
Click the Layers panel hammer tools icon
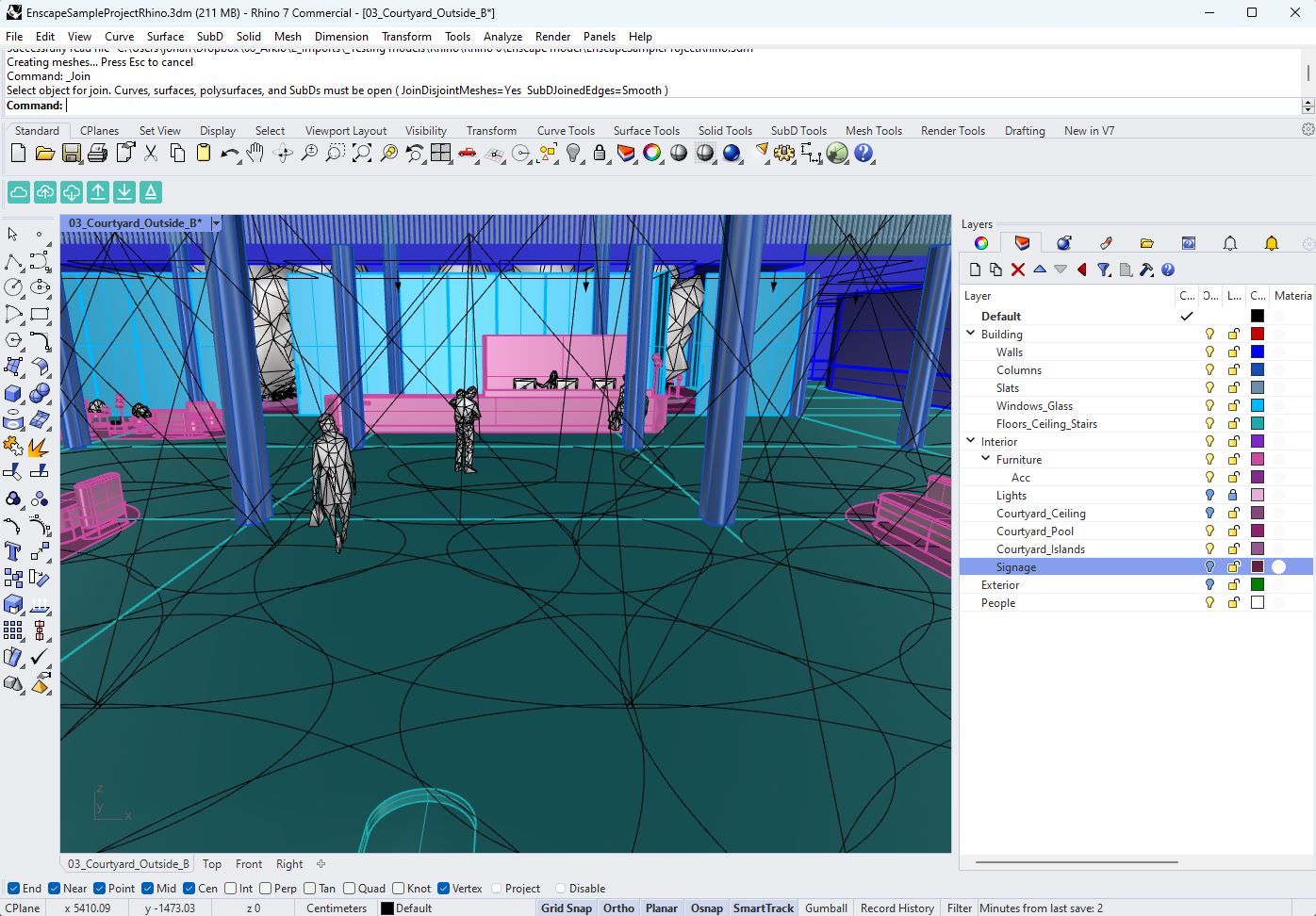pos(1146,270)
